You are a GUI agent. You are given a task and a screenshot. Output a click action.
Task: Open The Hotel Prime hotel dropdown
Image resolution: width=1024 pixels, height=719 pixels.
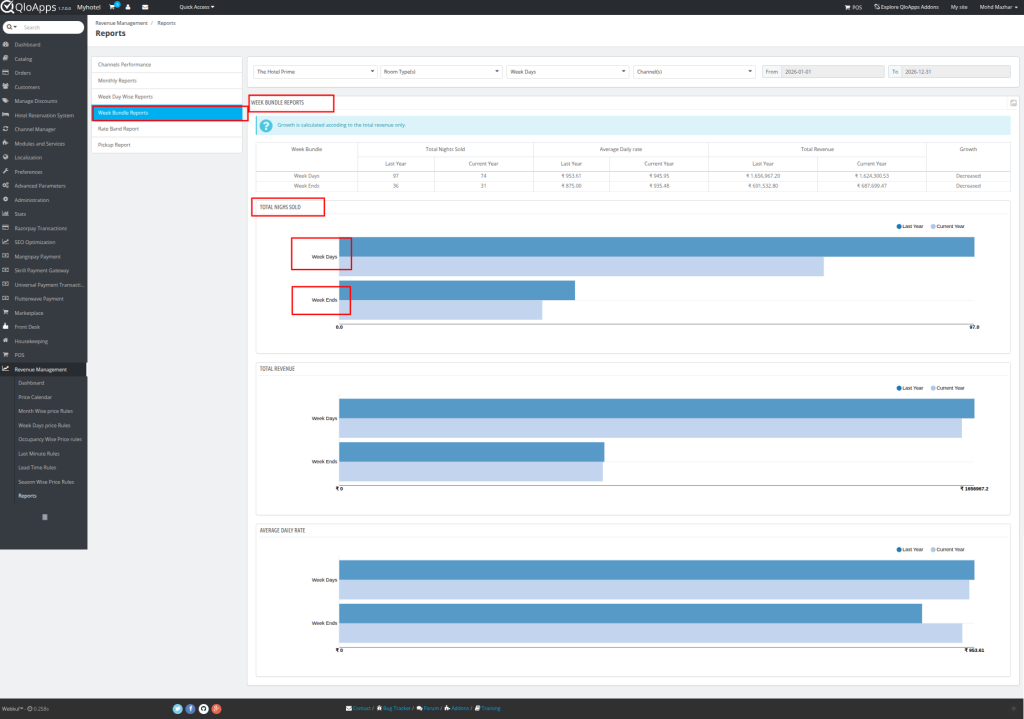click(x=315, y=71)
